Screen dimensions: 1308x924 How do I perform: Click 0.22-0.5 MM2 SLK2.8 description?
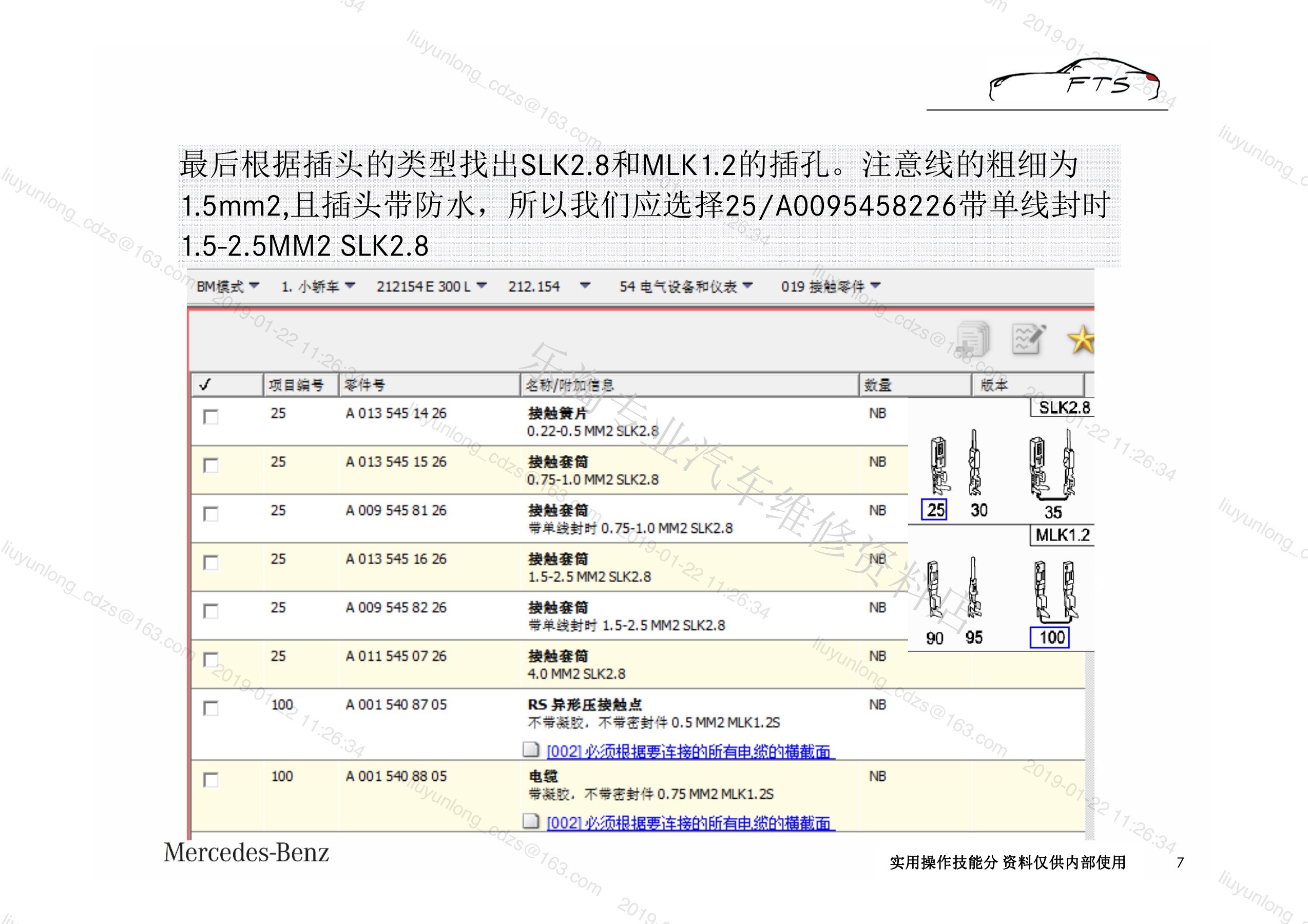click(592, 431)
